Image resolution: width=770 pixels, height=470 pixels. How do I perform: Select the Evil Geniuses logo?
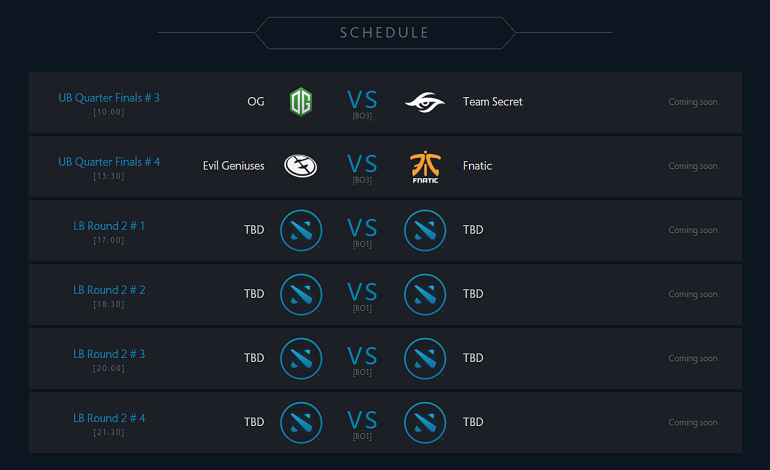pyautogui.click(x=301, y=166)
